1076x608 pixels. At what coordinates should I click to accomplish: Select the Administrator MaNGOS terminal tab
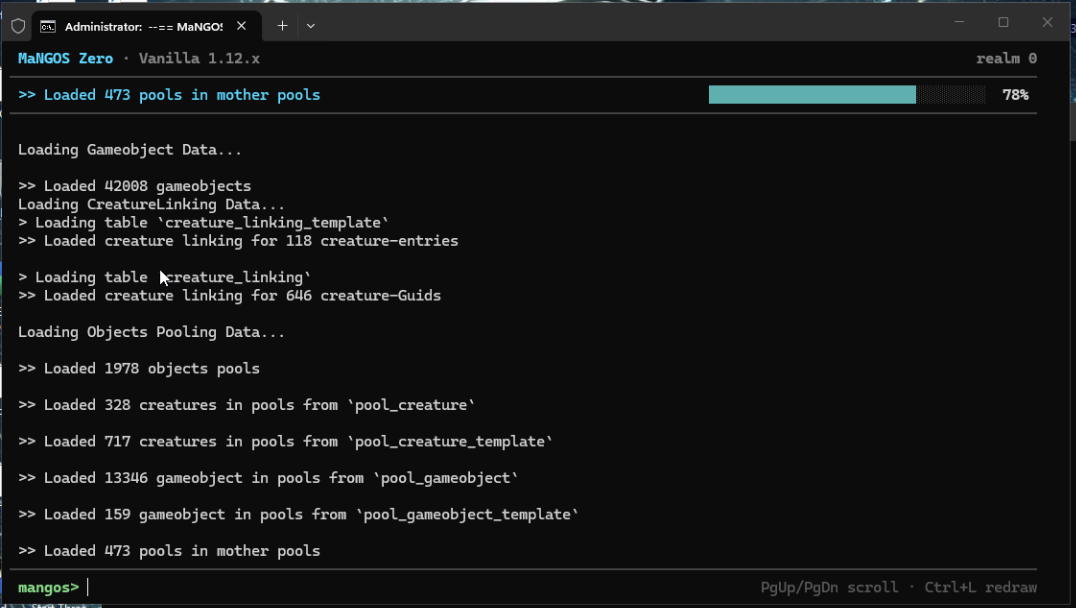click(x=145, y=26)
